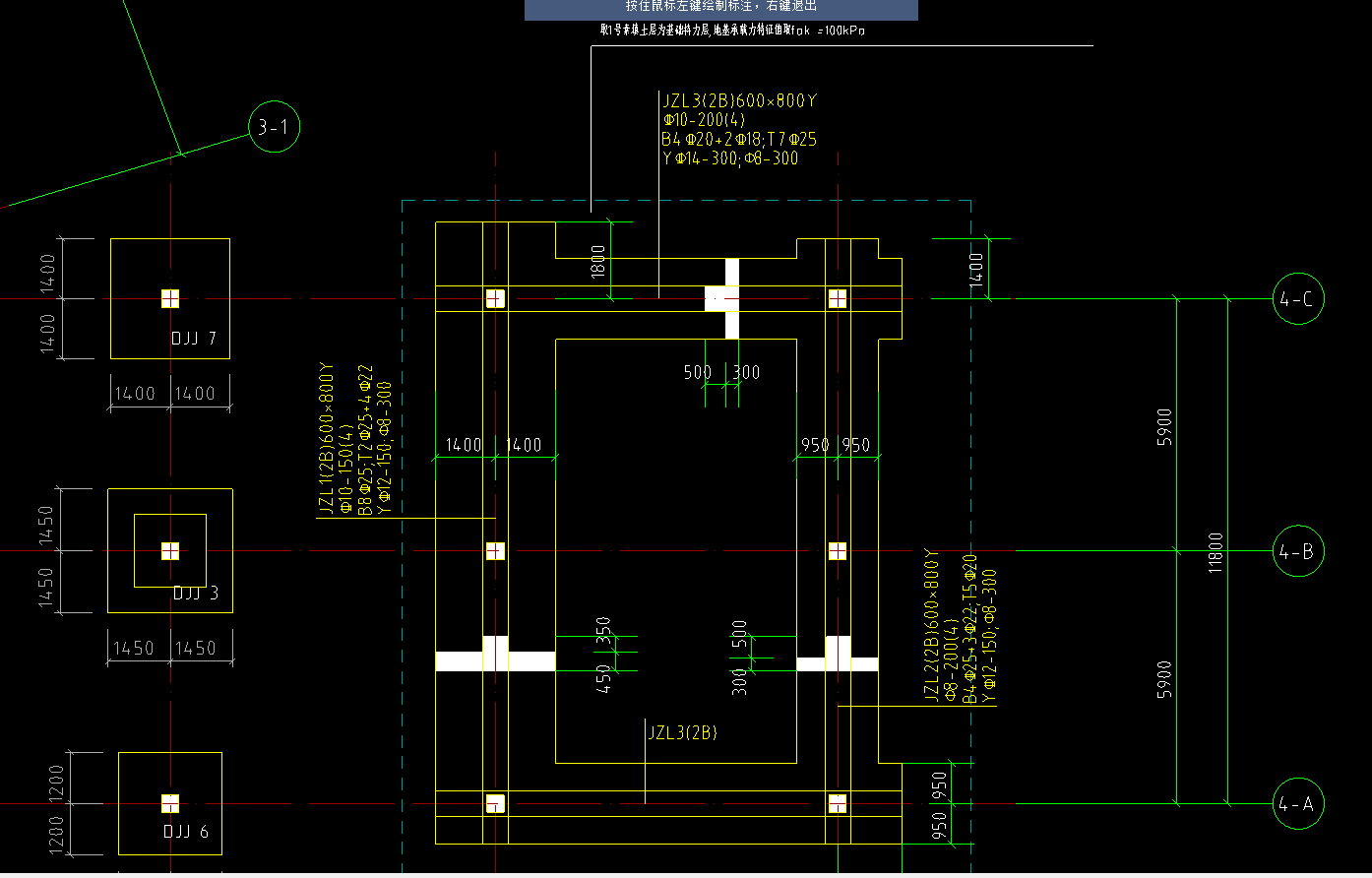
Task: Click stirrup text Φ8-200(4) of JZL2
Action: (x=951, y=660)
